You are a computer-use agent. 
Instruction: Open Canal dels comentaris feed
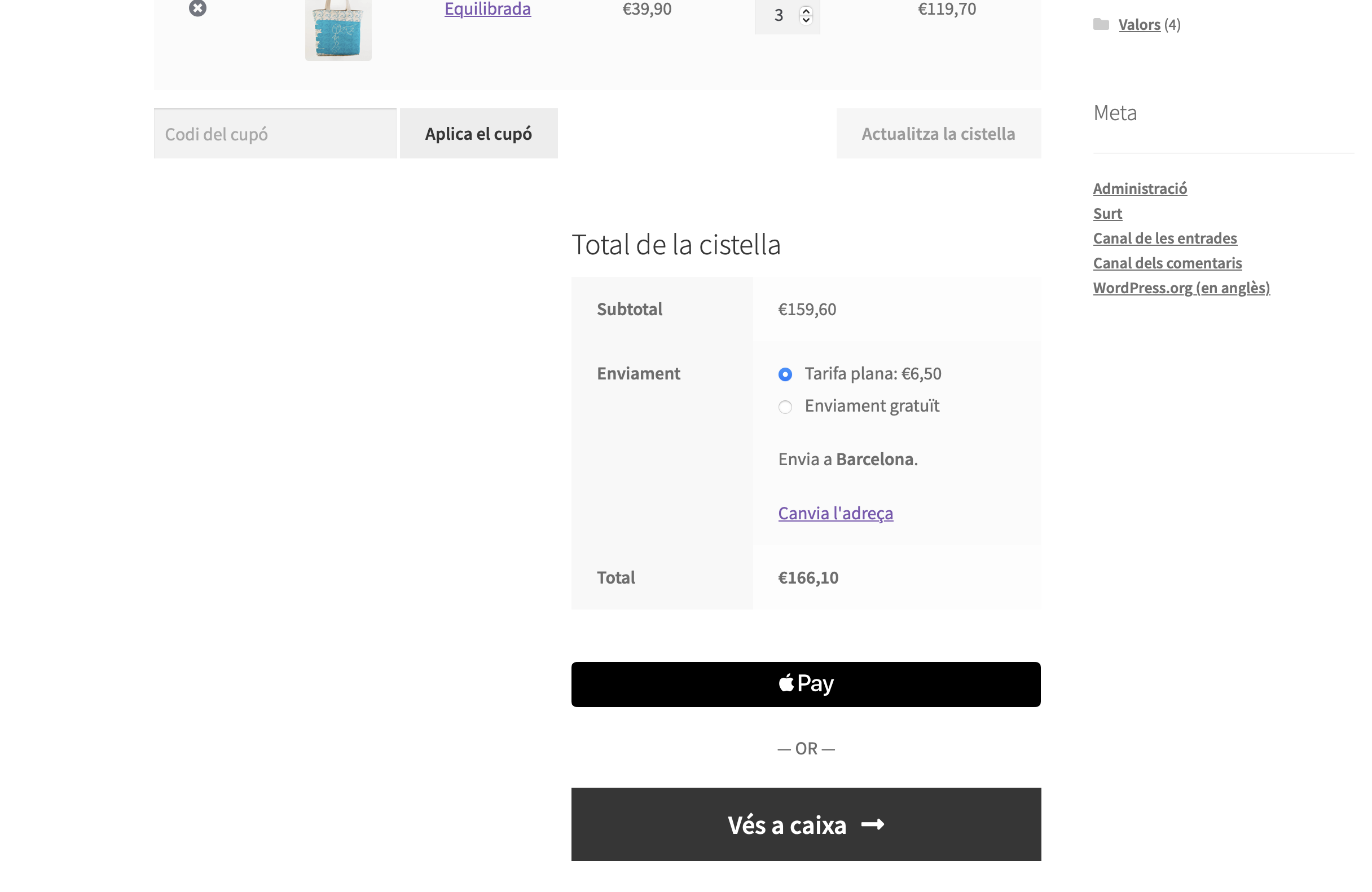1167,263
